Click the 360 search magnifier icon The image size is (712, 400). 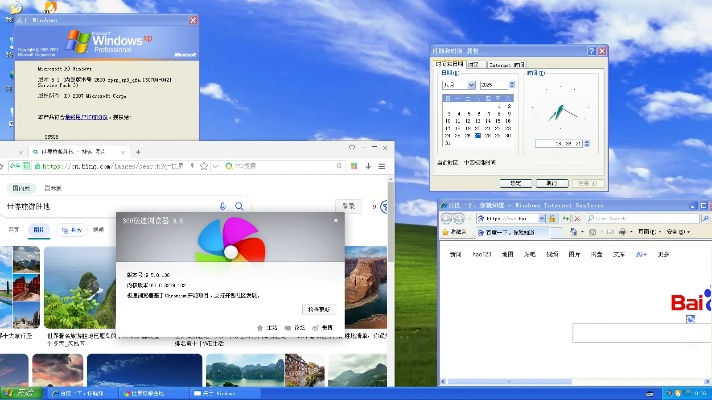[x=339, y=166]
